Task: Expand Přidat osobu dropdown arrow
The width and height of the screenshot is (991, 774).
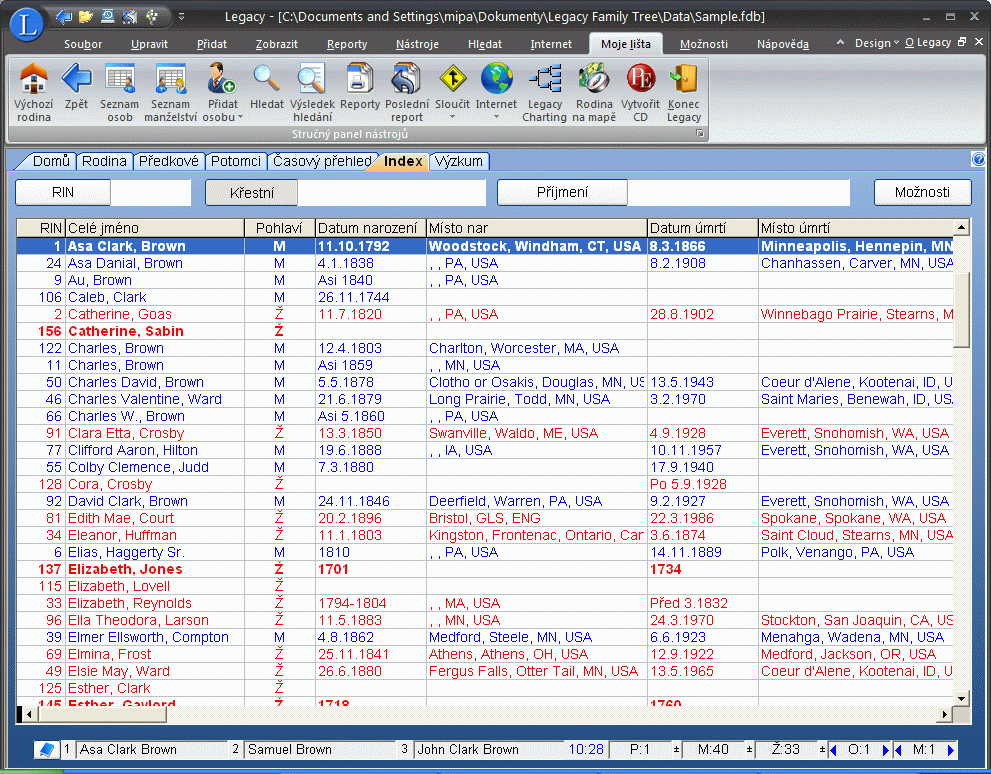Action: pyautogui.click(x=240, y=117)
